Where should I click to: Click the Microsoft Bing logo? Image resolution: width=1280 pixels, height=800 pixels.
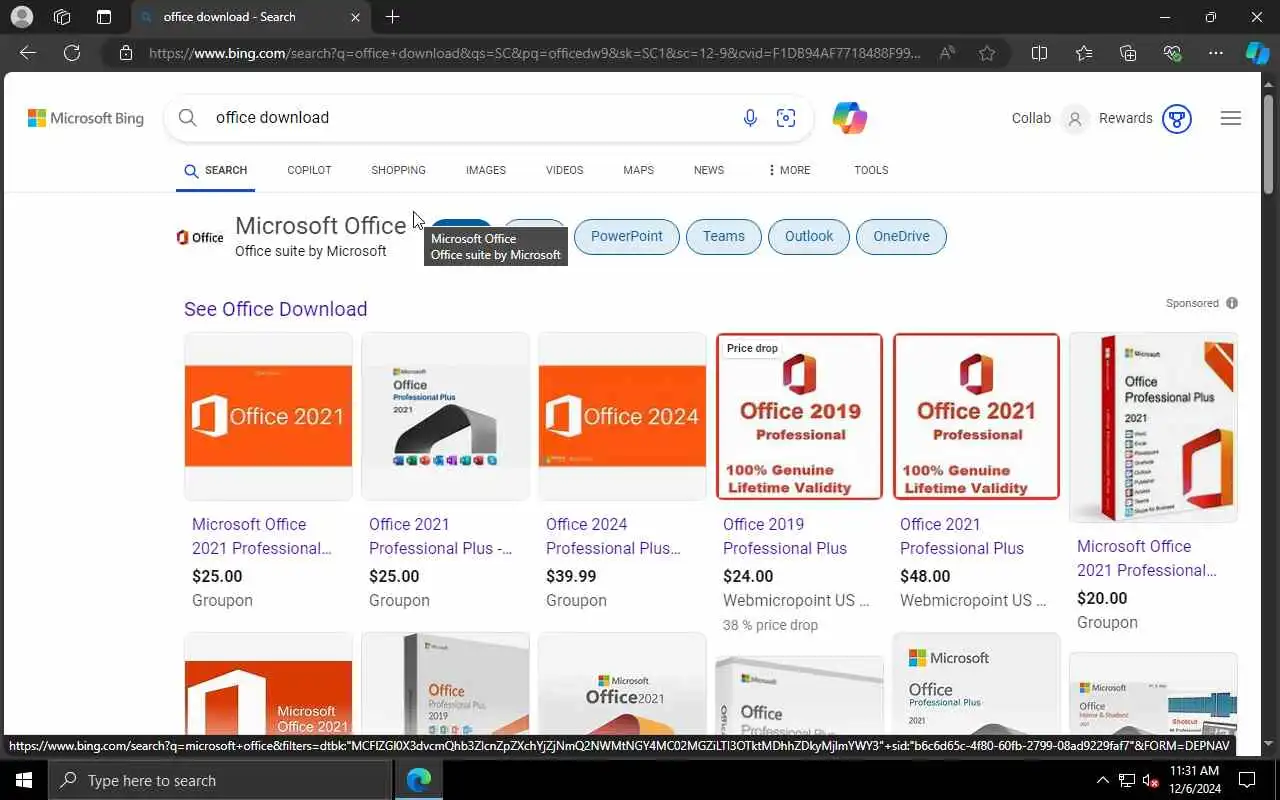point(86,118)
